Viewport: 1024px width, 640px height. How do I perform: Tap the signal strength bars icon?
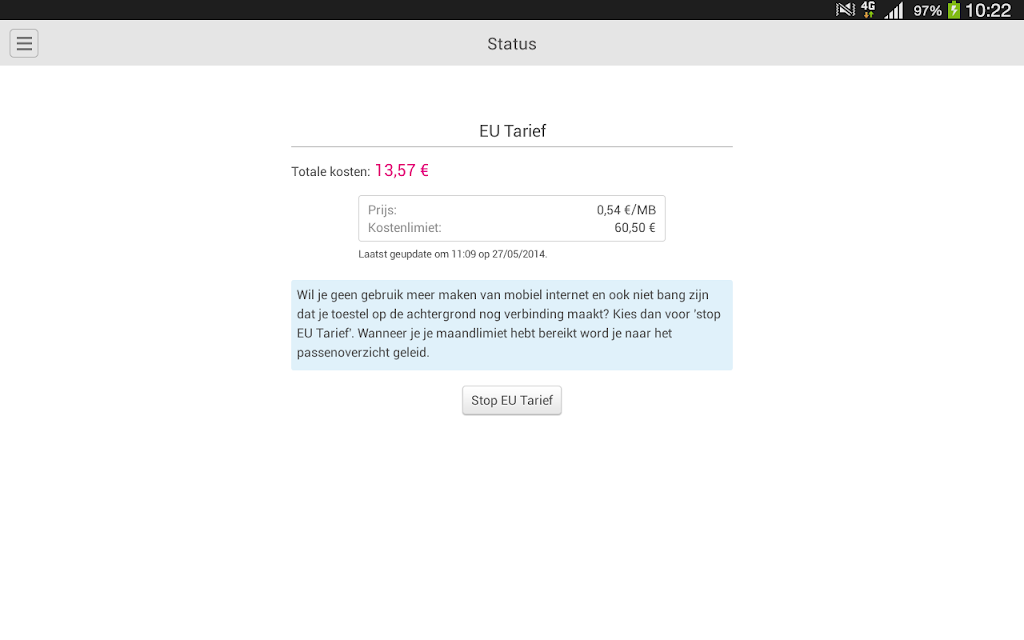click(894, 10)
